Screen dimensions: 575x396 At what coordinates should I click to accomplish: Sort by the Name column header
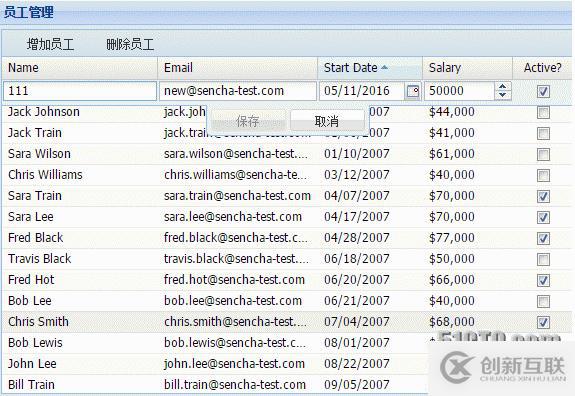click(80, 68)
